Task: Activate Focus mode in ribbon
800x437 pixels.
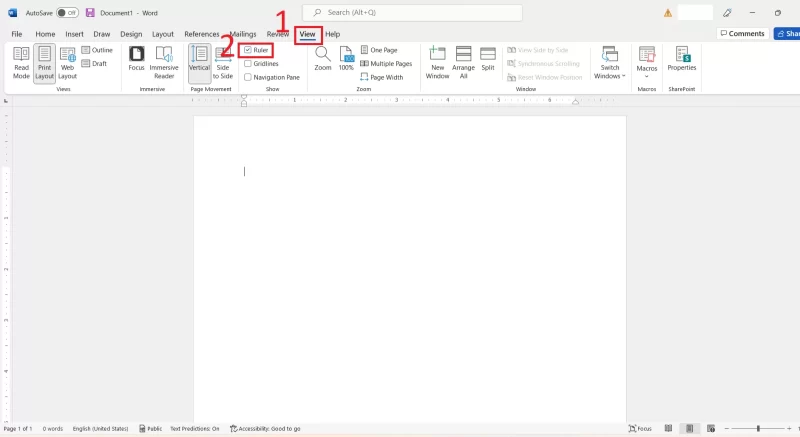Action: [x=136, y=59]
